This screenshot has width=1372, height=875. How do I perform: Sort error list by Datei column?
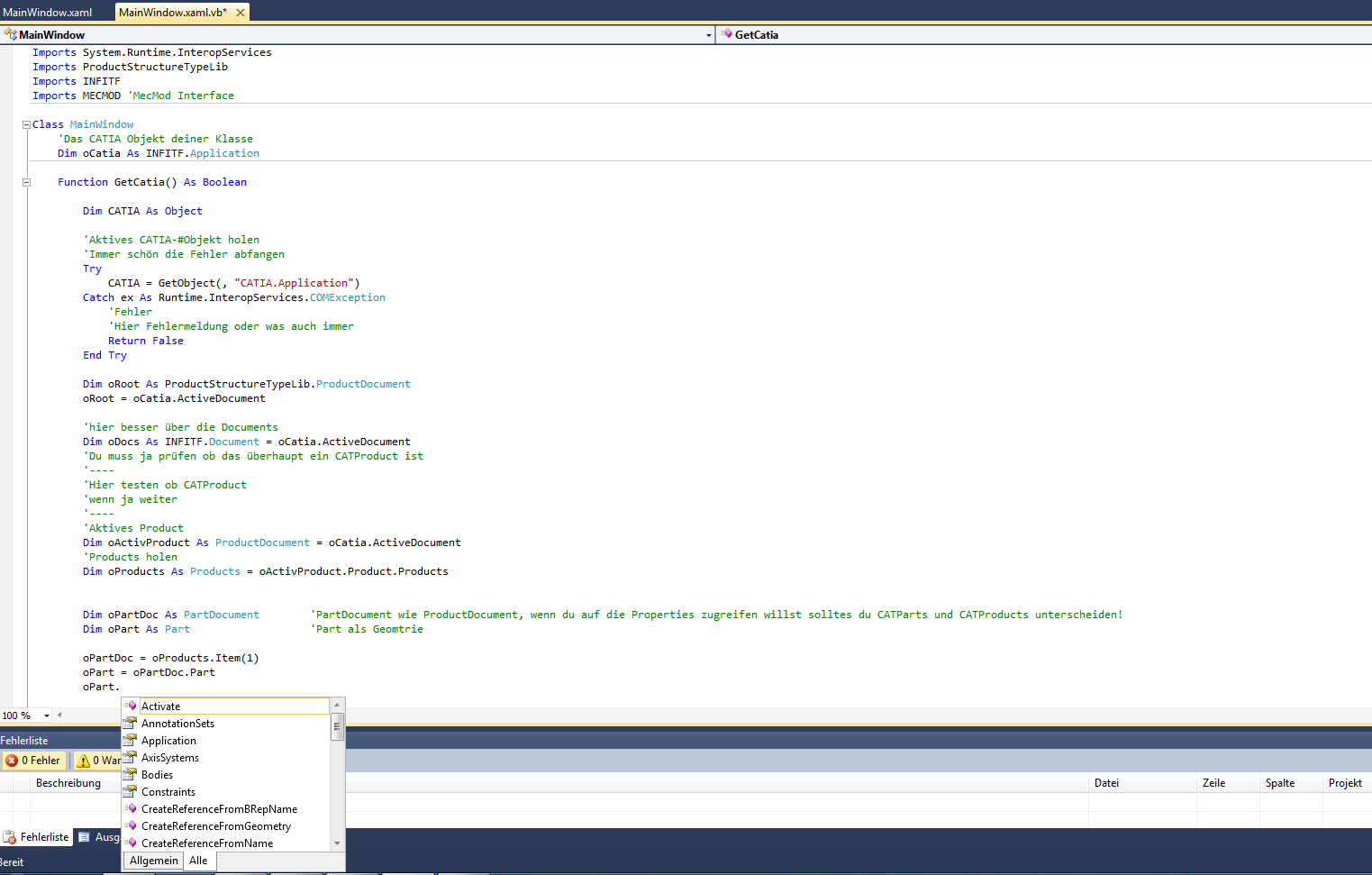pos(1142,783)
